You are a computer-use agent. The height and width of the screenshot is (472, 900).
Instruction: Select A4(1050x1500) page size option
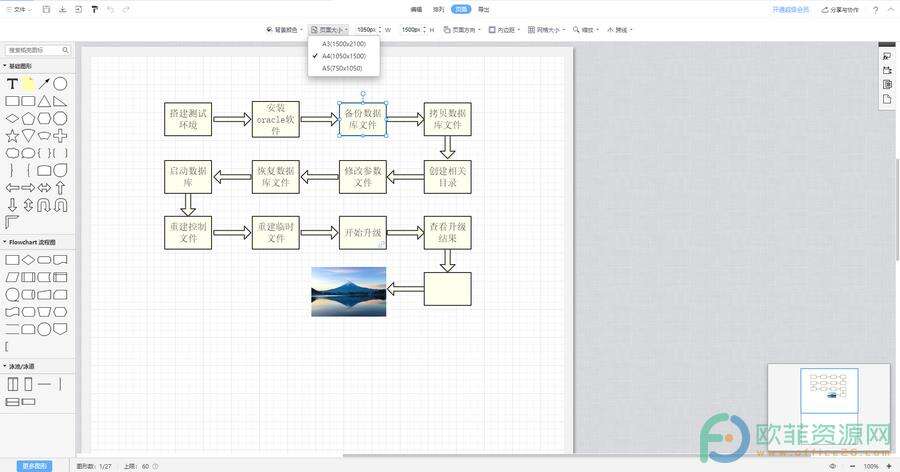coord(343,56)
